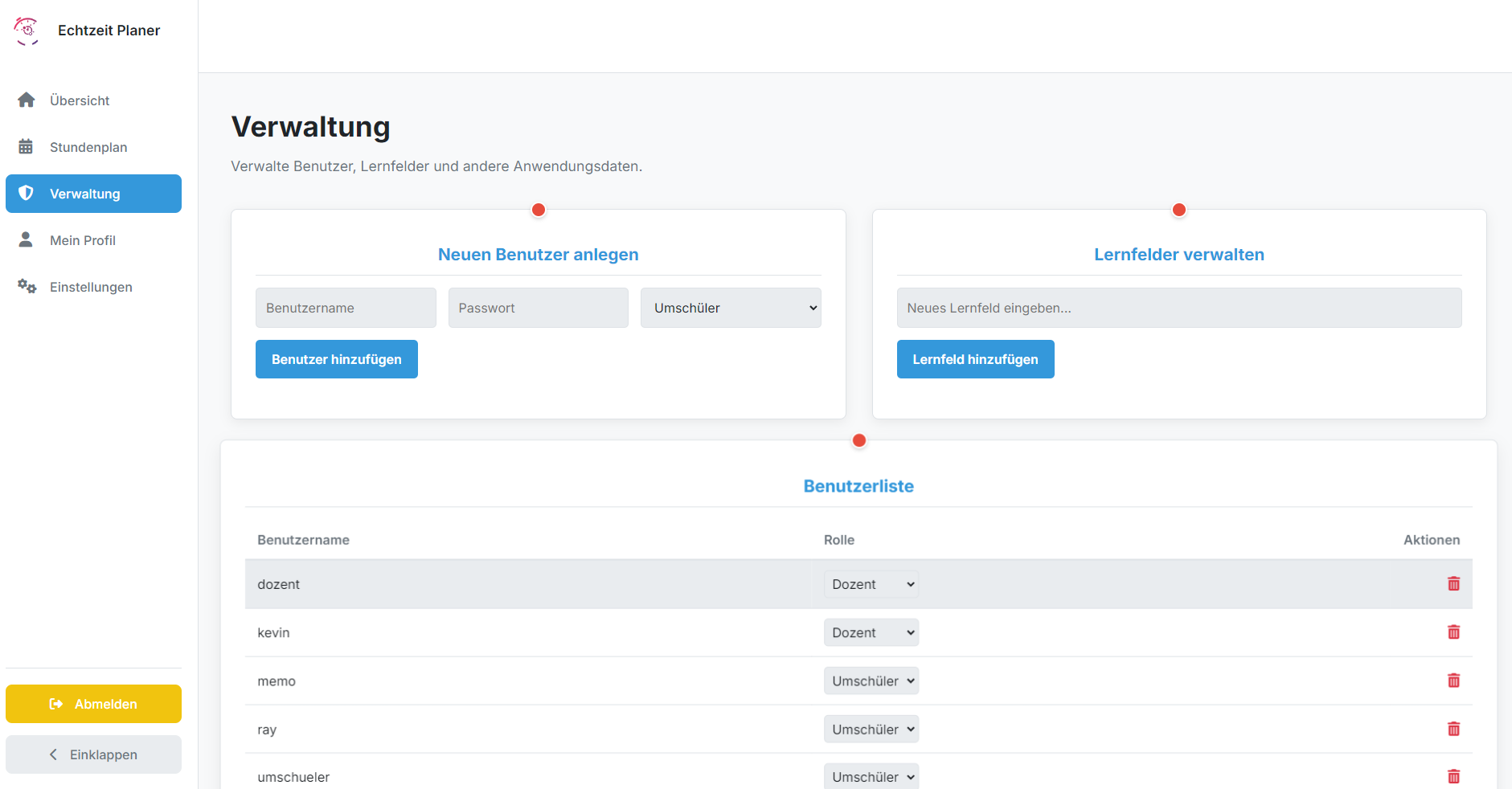1512x789 pixels.
Task: Expand role selector for user ray
Action: 871,729
